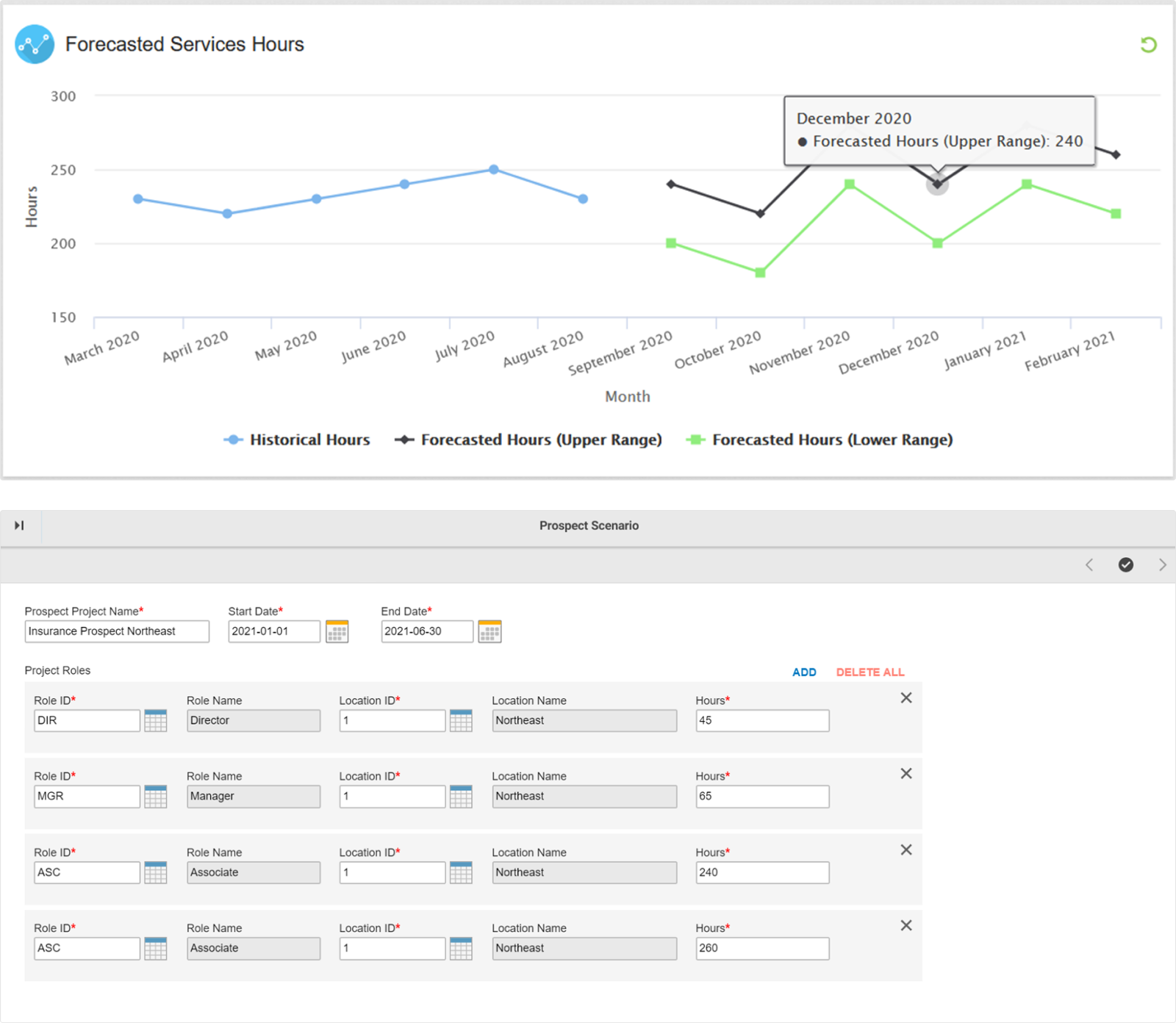Image resolution: width=1176 pixels, height=1023 pixels.
Task: Navigate to previous record with left chevron
Action: [x=1090, y=565]
